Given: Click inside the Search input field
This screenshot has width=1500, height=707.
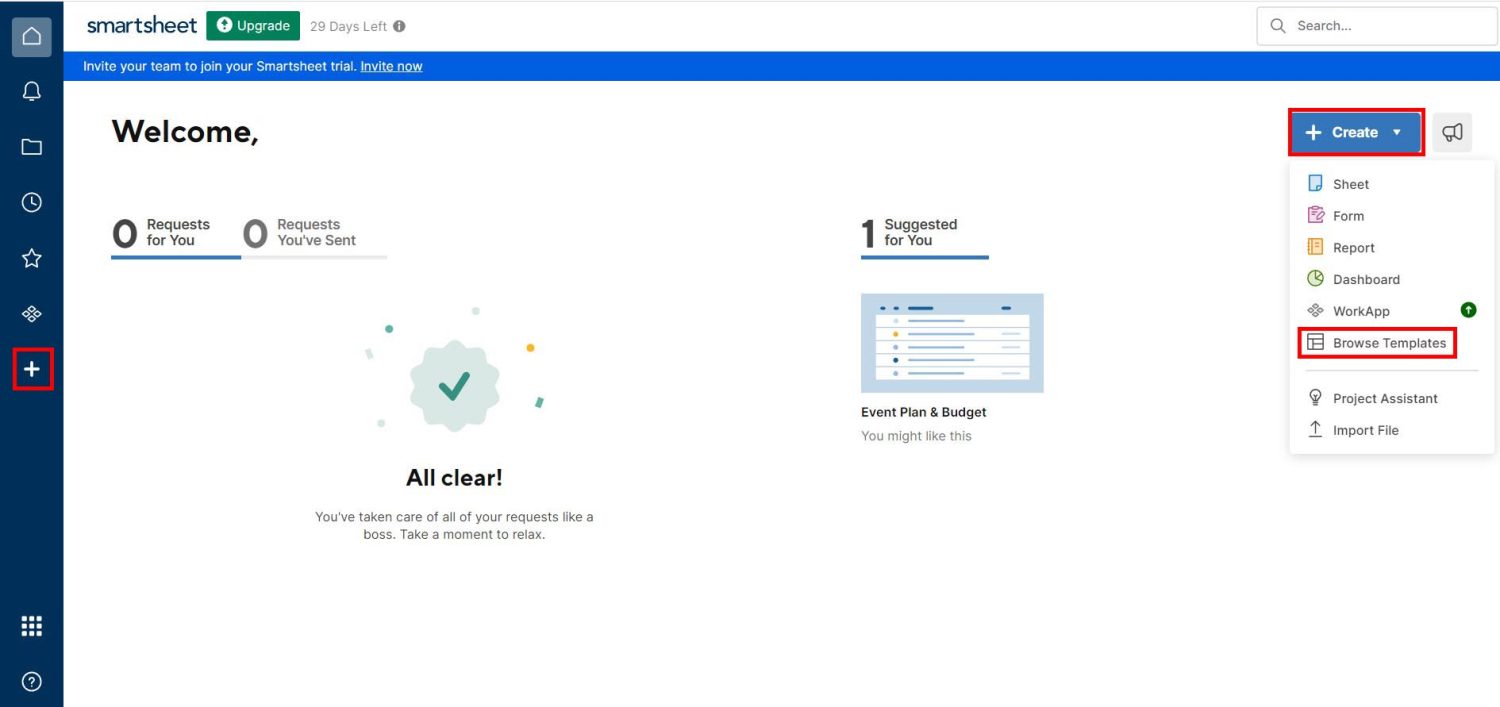Looking at the screenshot, I should [1380, 25].
